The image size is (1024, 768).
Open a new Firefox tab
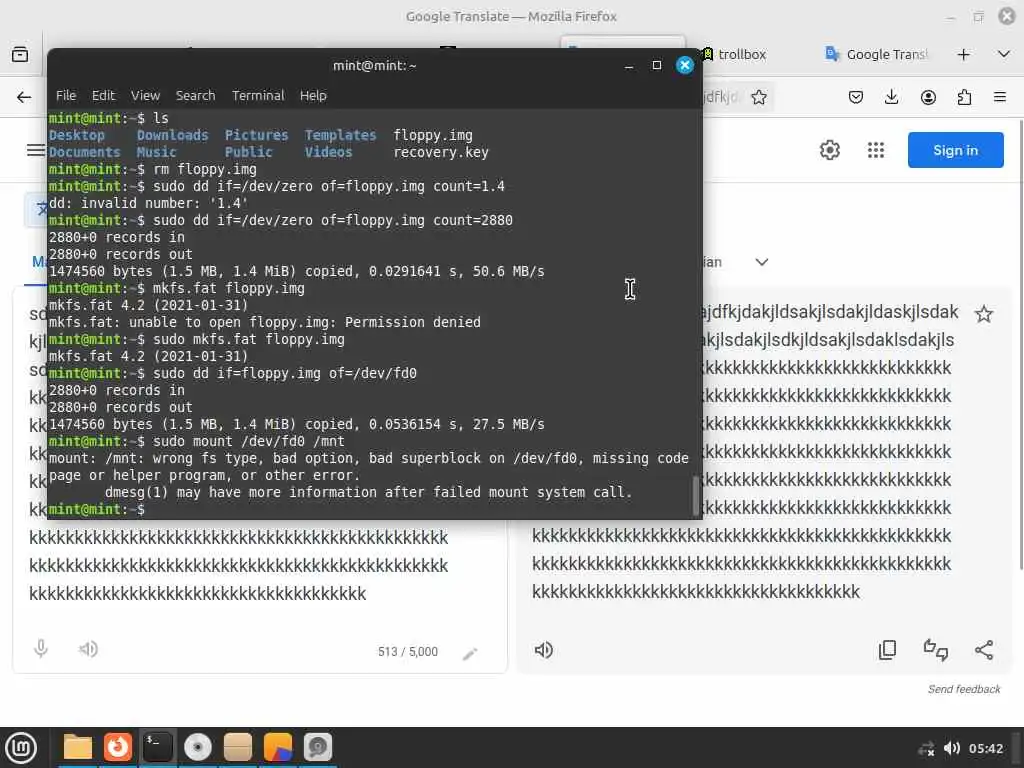tap(963, 54)
